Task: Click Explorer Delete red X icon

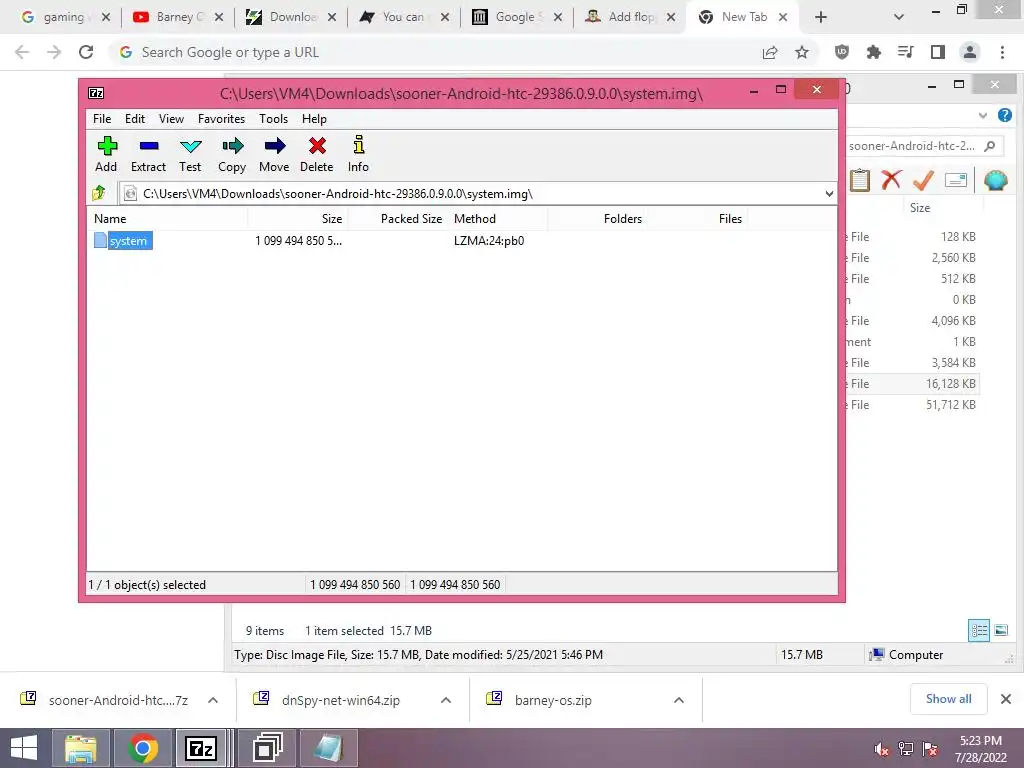Action: [x=891, y=180]
